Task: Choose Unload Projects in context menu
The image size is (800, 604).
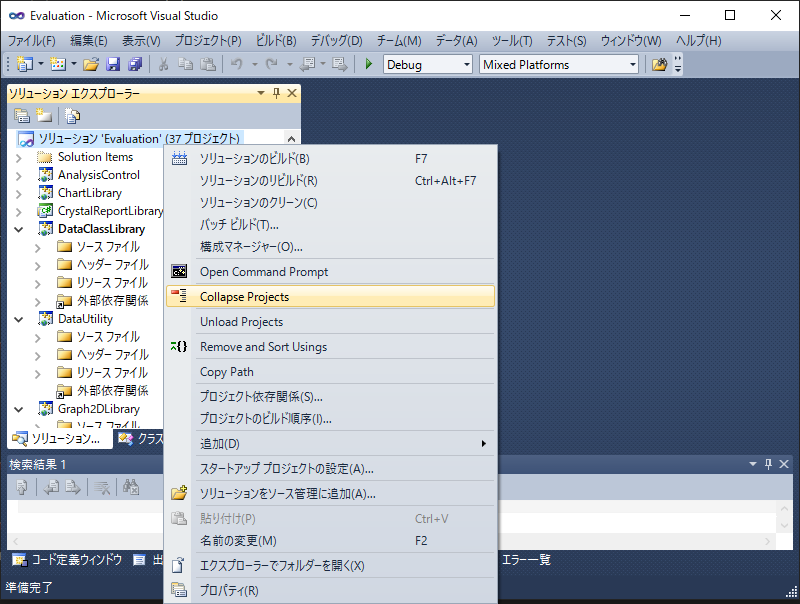Action: point(330,322)
